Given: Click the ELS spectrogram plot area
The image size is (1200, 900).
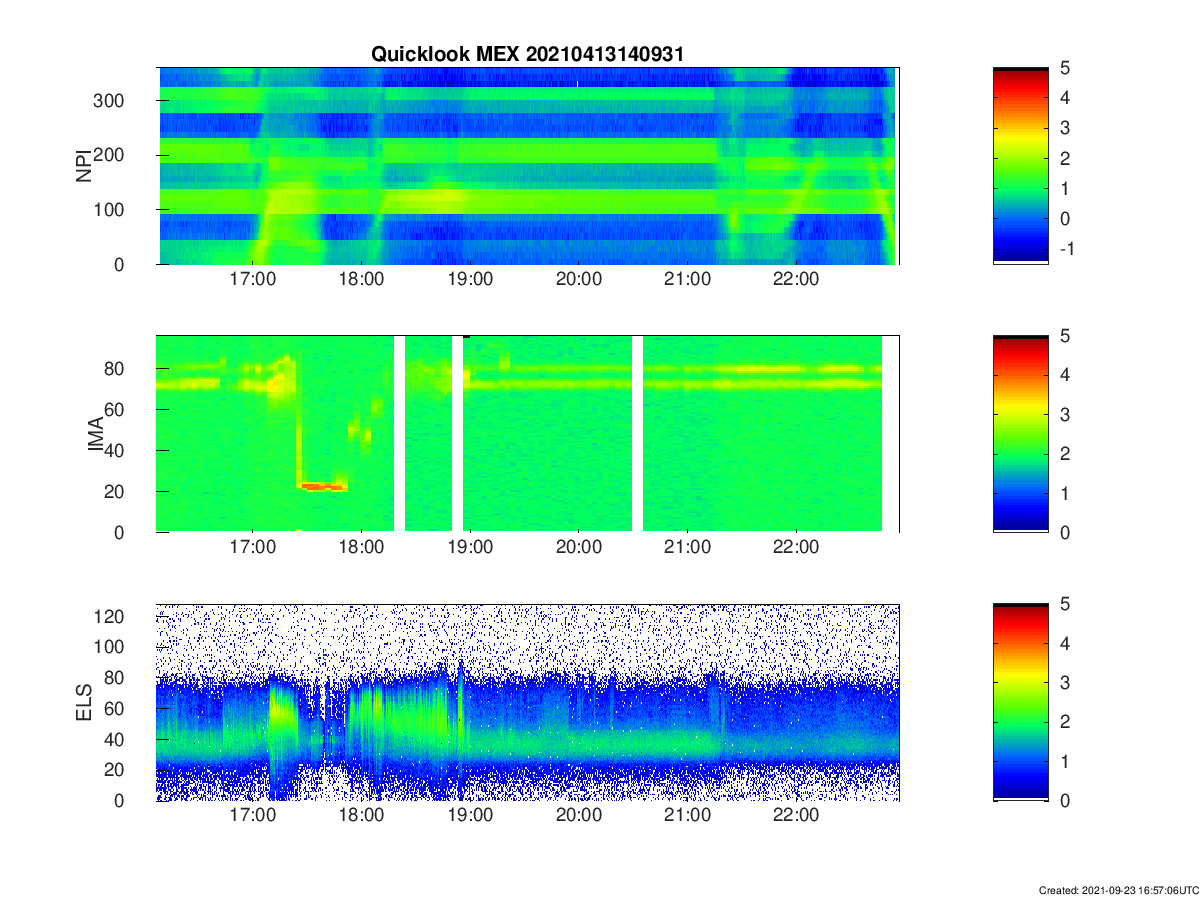Looking at the screenshot, I should [x=528, y=702].
